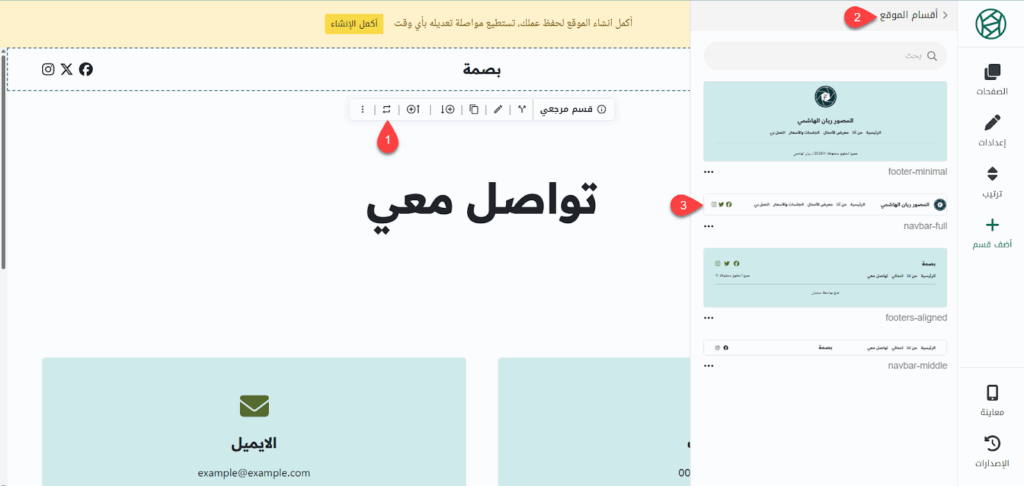Click the pencil edit icon in the section toolbar
The height and width of the screenshot is (486, 1024).
pyautogui.click(x=498, y=109)
